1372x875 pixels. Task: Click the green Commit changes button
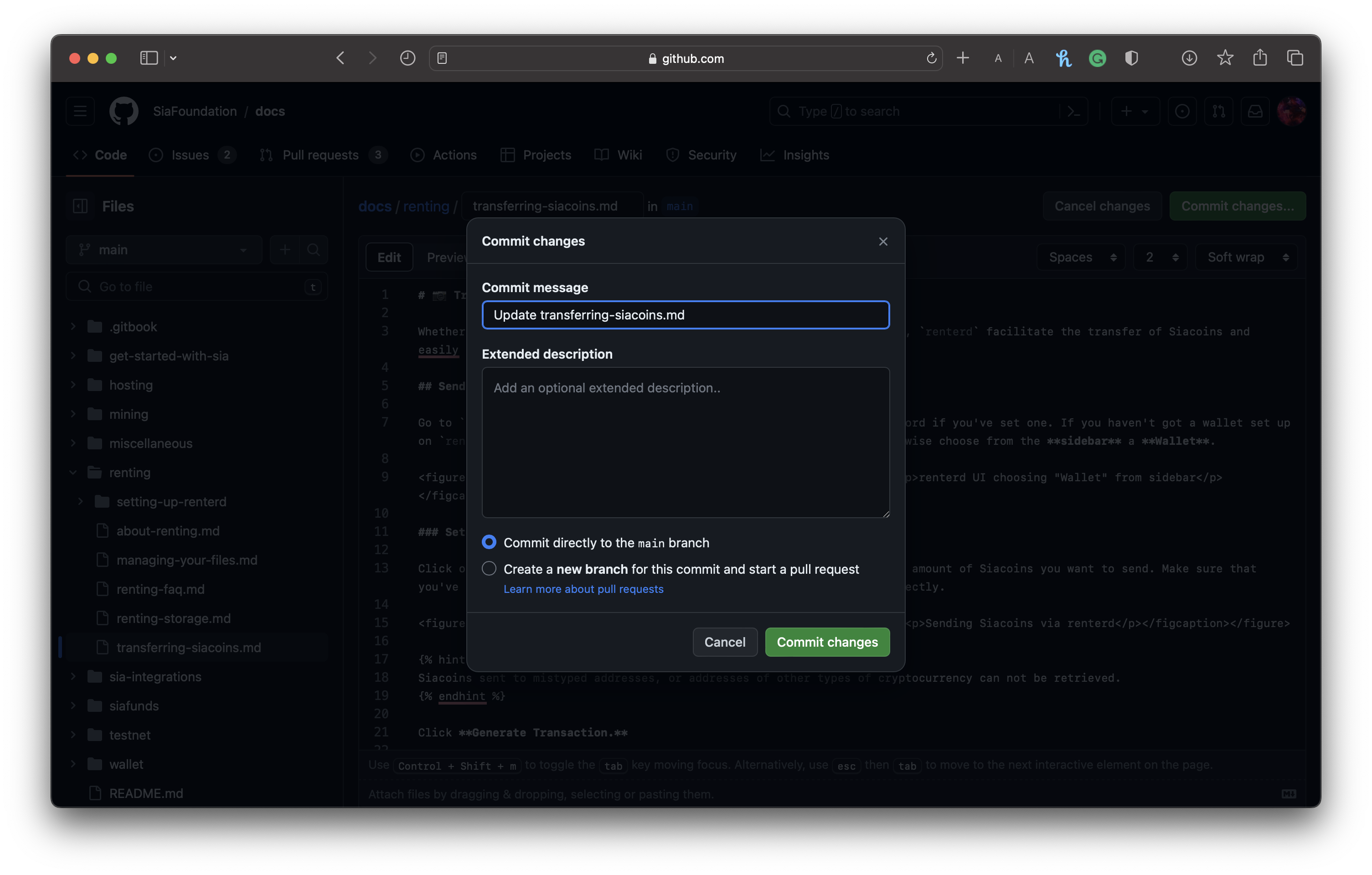coord(827,642)
